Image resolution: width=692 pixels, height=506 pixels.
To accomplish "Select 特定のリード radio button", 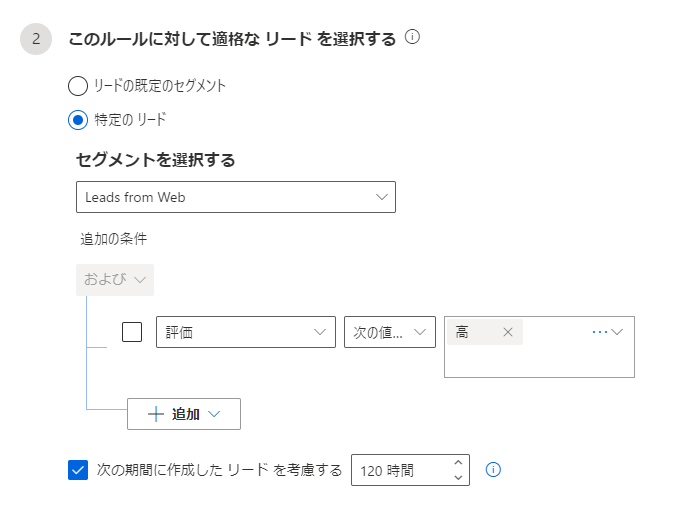I will 78,120.
